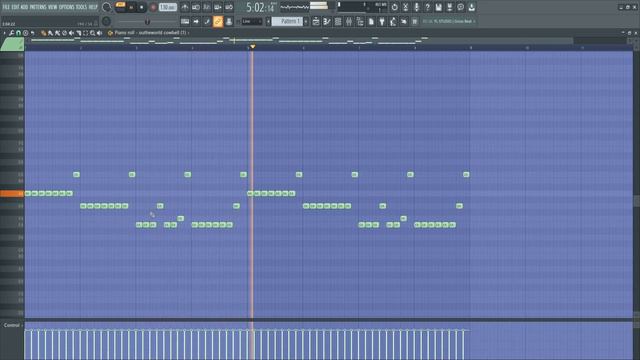640x360 pixels.
Task: Toggle loop recording icon
Action: pos(229,7)
